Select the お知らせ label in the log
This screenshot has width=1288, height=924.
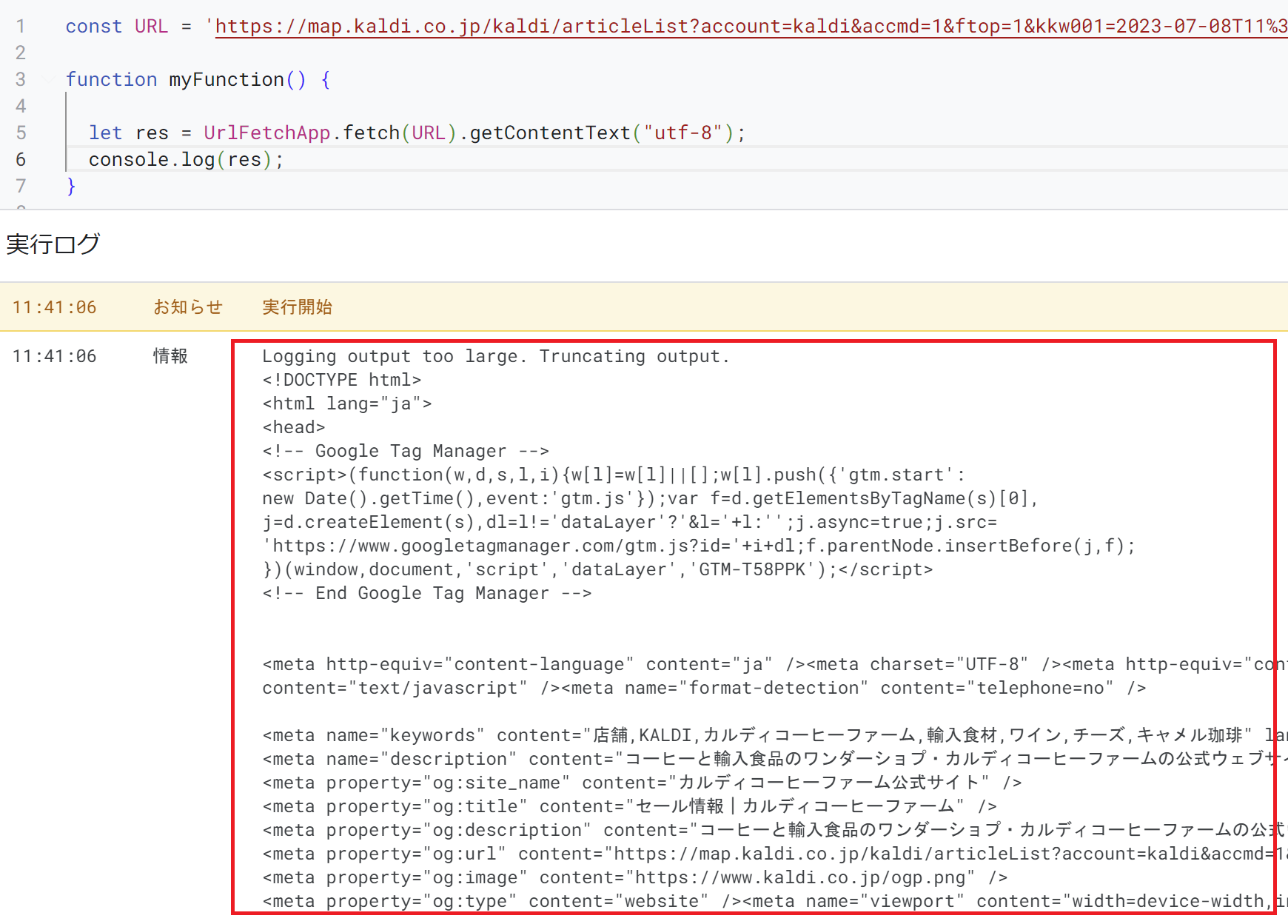[187, 307]
